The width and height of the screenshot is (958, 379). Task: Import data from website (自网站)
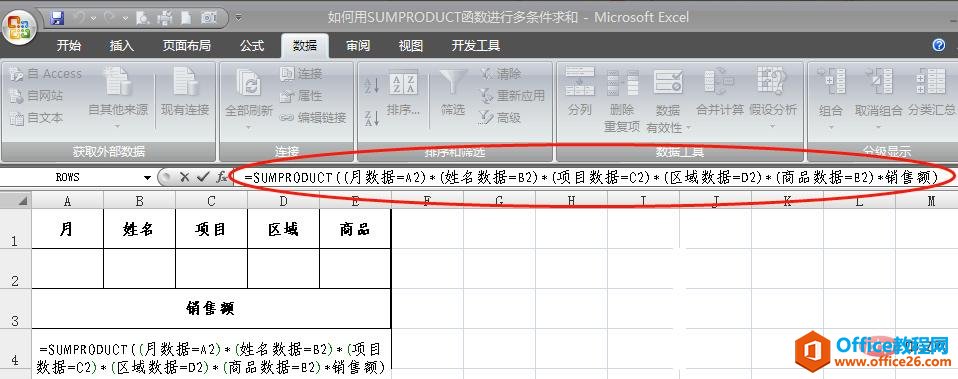pos(37,95)
